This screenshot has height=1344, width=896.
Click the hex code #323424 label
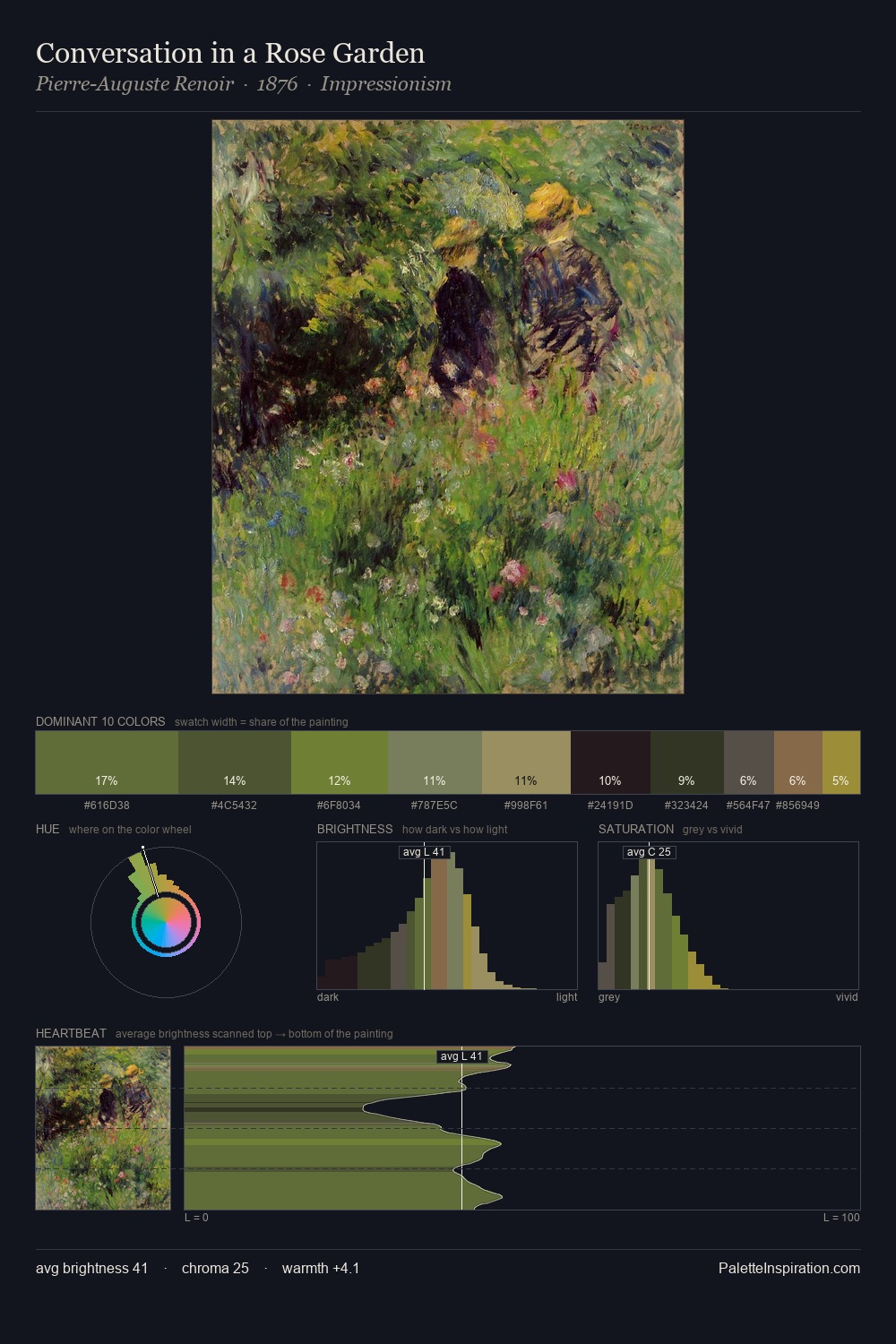(x=686, y=806)
